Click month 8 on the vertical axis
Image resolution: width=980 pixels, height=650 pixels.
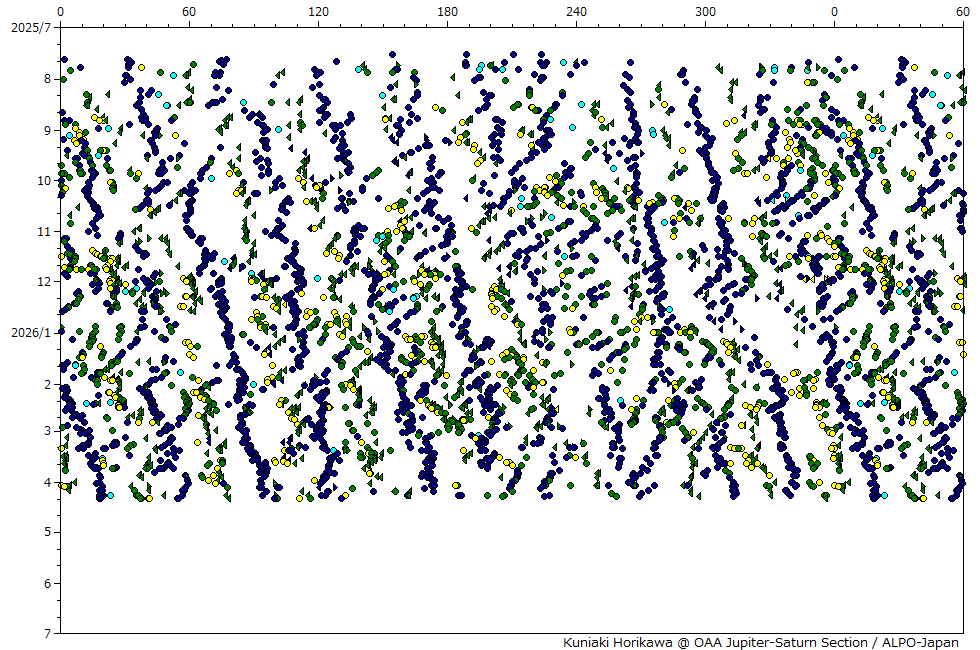coord(46,79)
